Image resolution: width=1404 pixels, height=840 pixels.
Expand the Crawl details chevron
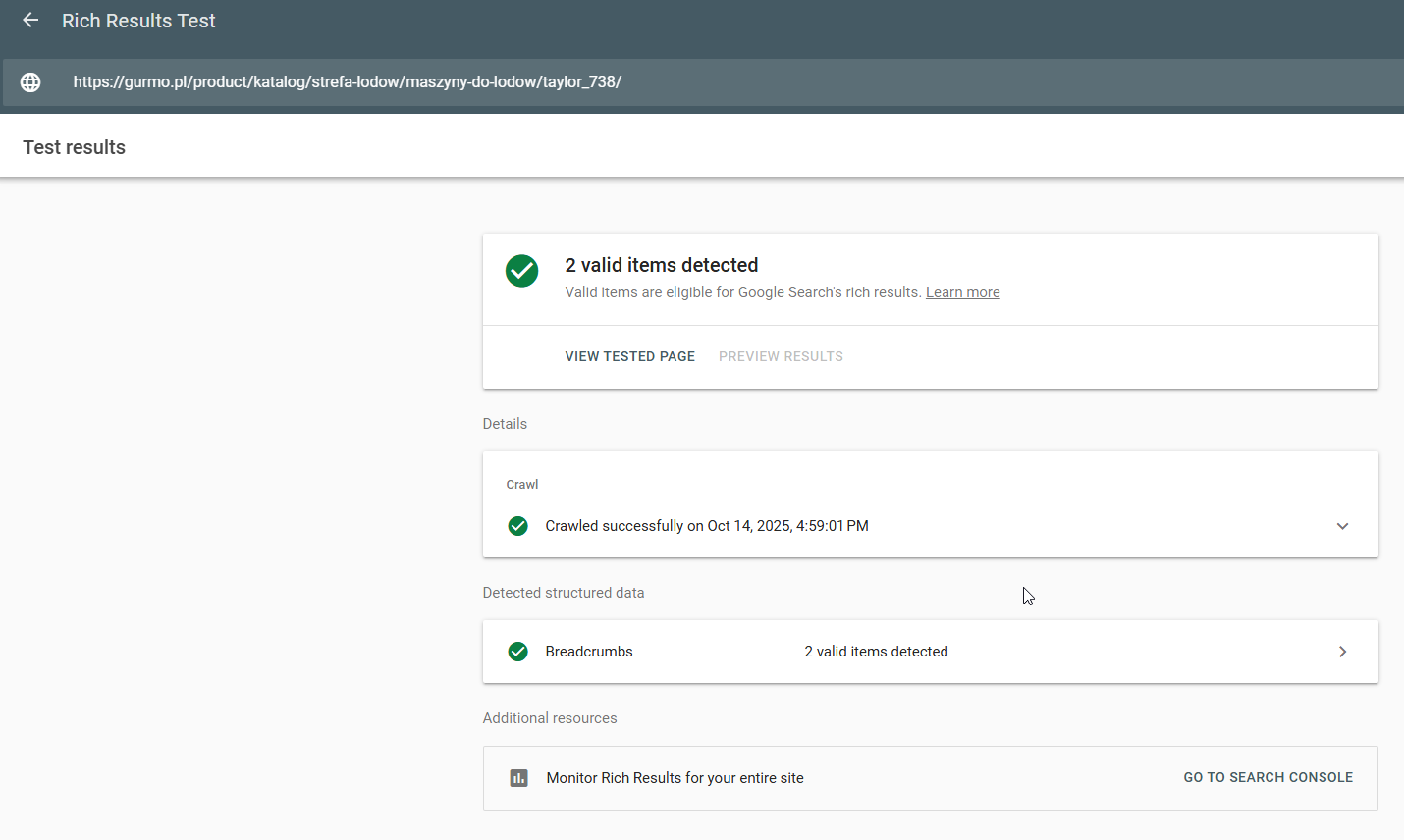(x=1342, y=526)
